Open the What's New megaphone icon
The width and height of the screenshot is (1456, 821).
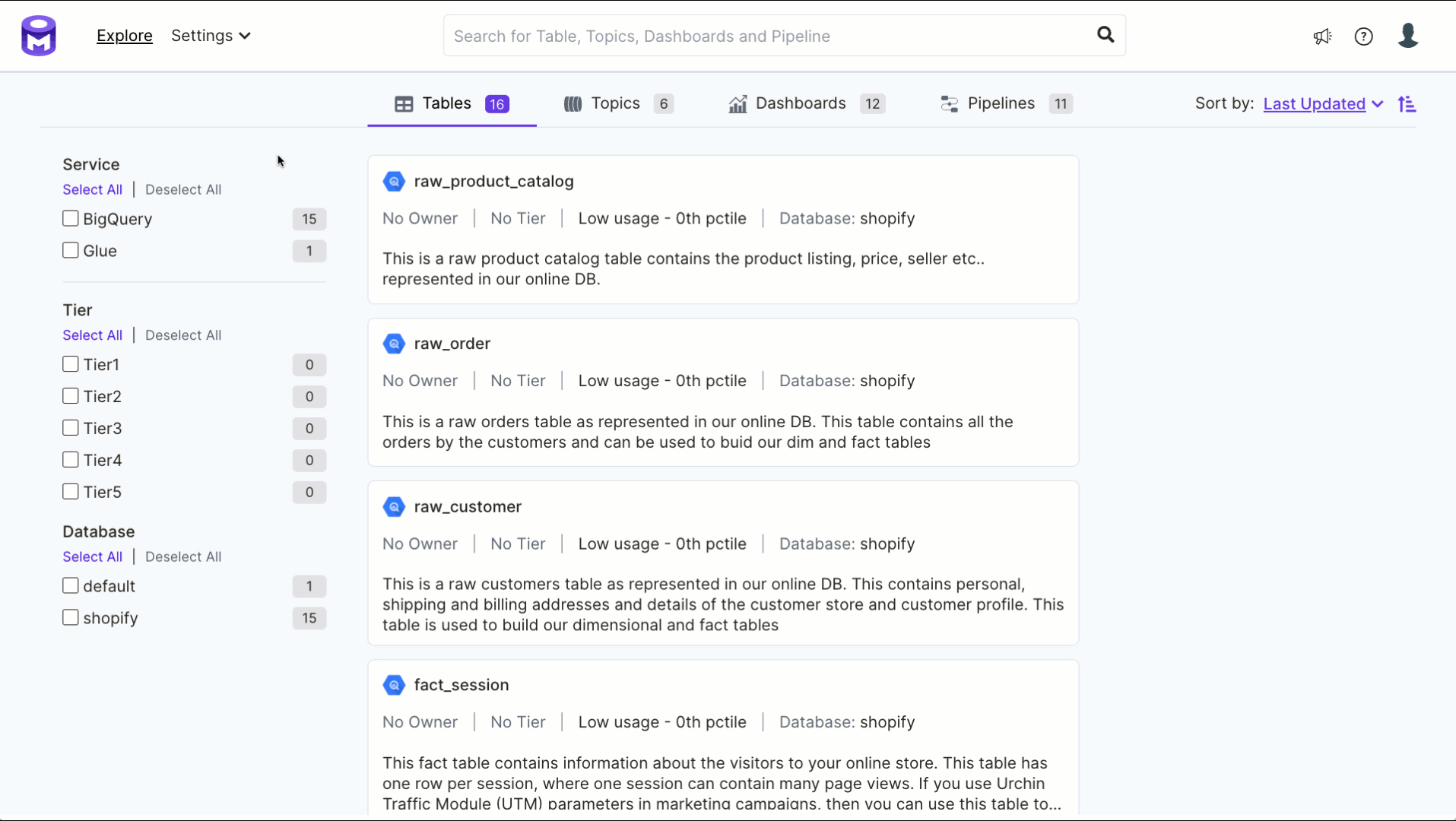(1322, 36)
